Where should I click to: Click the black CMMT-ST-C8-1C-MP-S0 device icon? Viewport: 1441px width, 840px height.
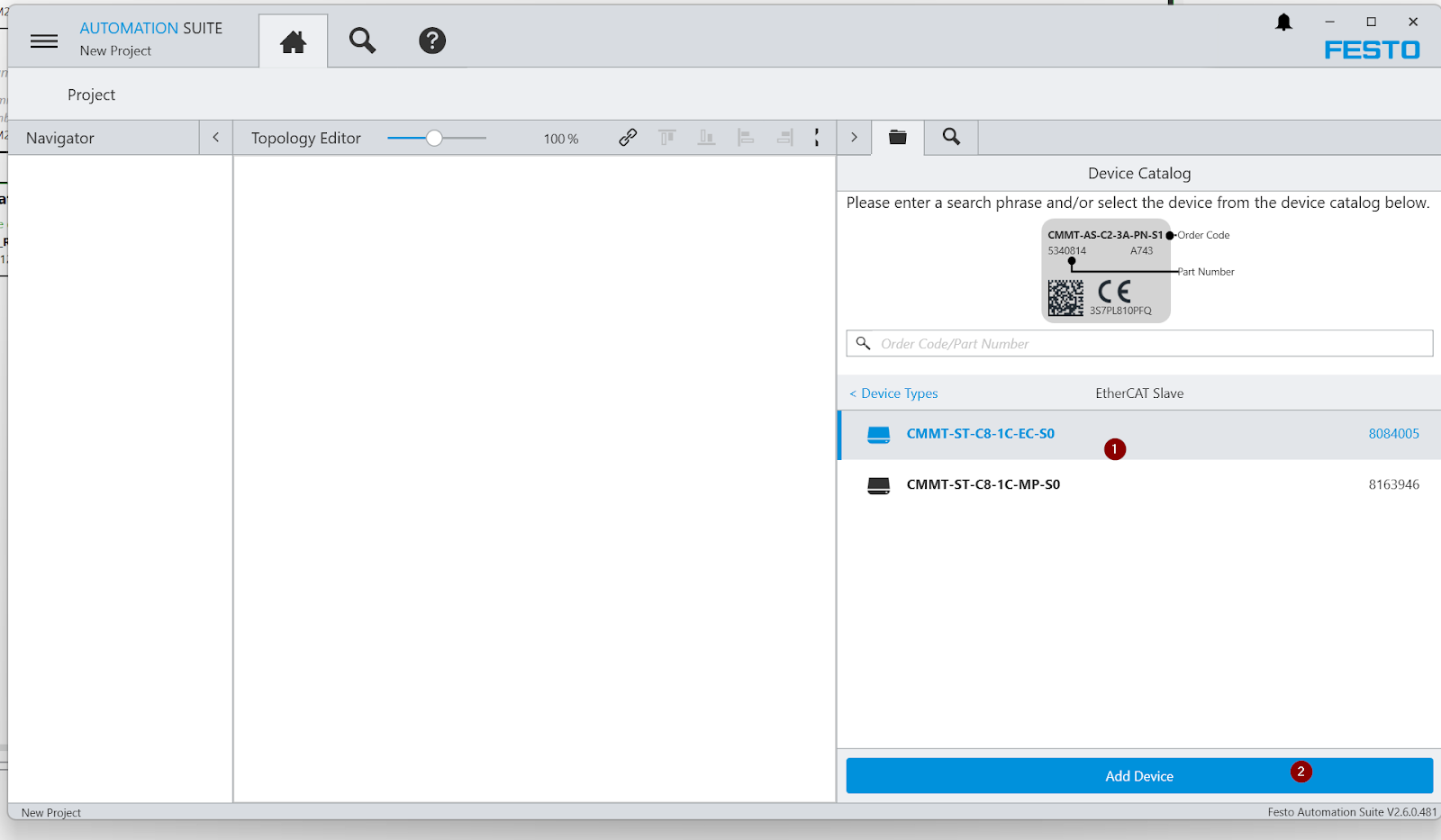point(878,485)
